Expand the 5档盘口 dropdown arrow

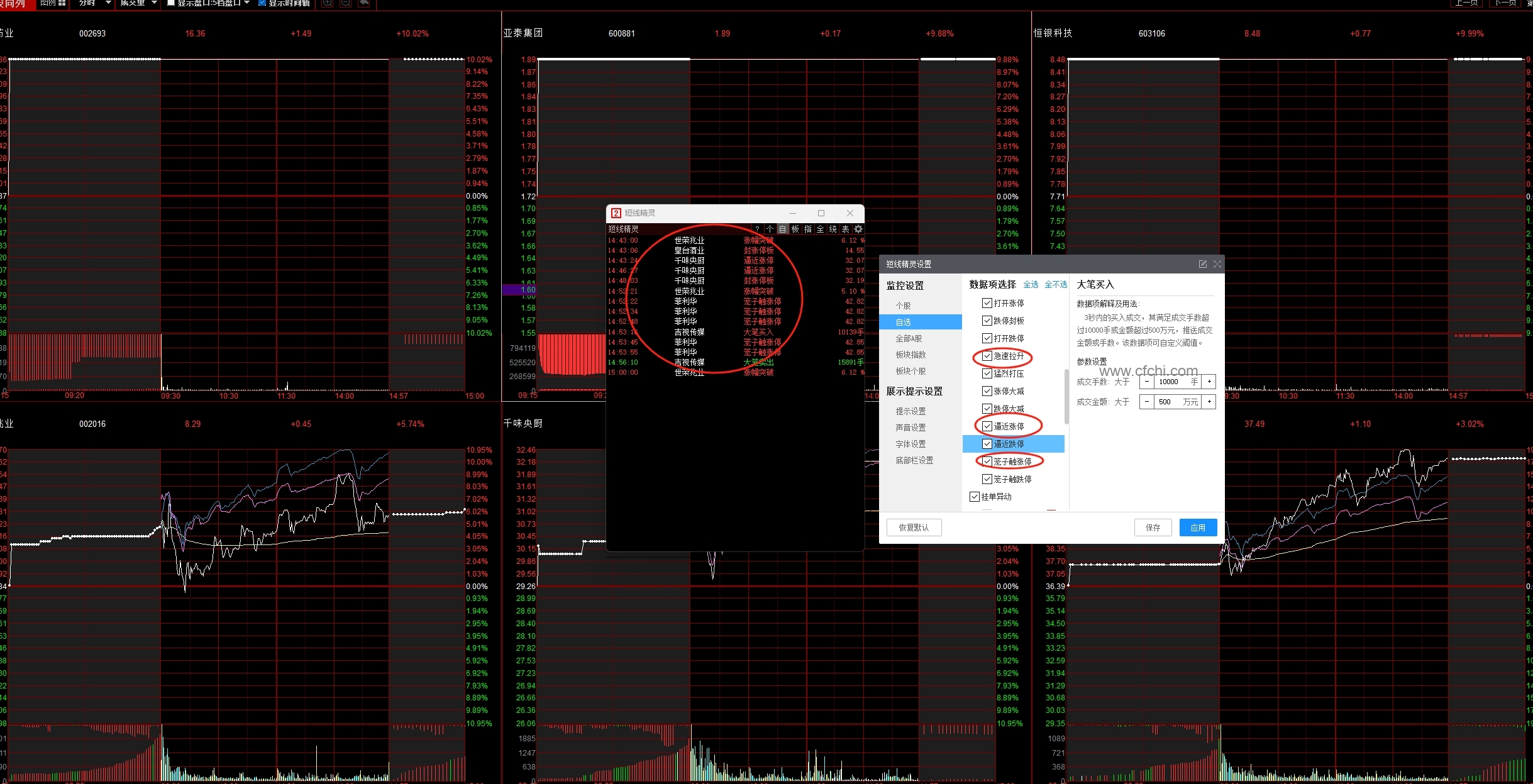coord(246,3)
